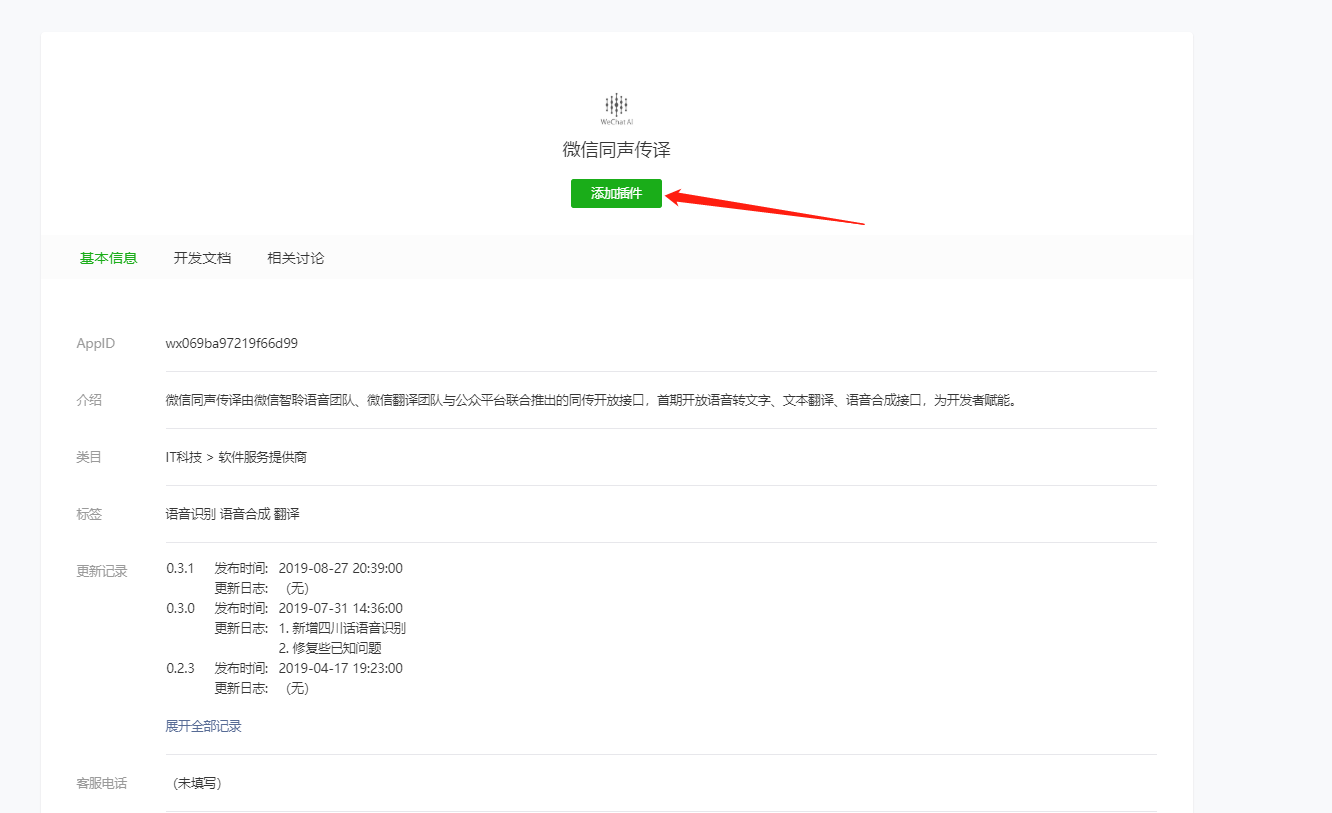The height and width of the screenshot is (813, 1332).
Task: Expand all records via 展开全部记录
Action: click(x=203, y=726)
